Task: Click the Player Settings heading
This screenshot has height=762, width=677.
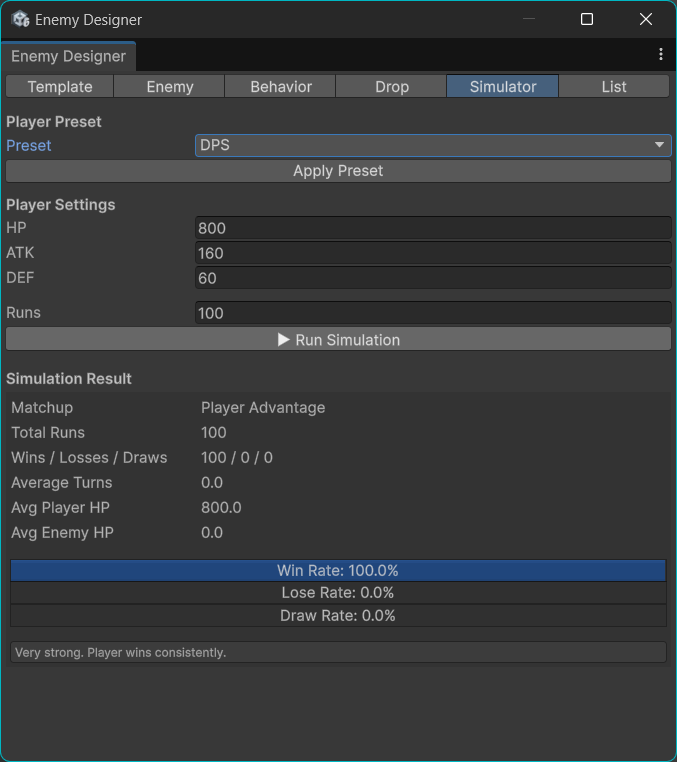Action: coord(61,205)
